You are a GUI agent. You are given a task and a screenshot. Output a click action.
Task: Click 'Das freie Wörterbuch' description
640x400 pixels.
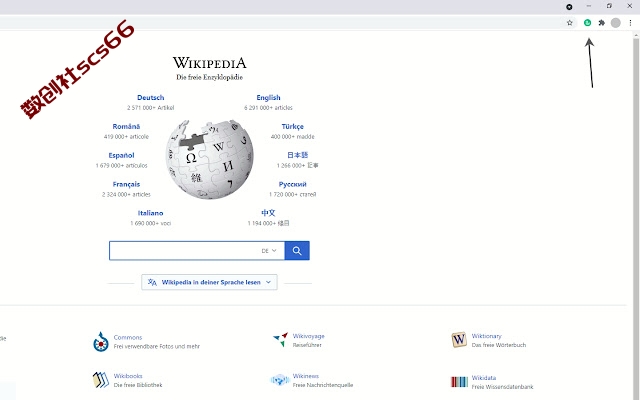click(x=499, y=345)
